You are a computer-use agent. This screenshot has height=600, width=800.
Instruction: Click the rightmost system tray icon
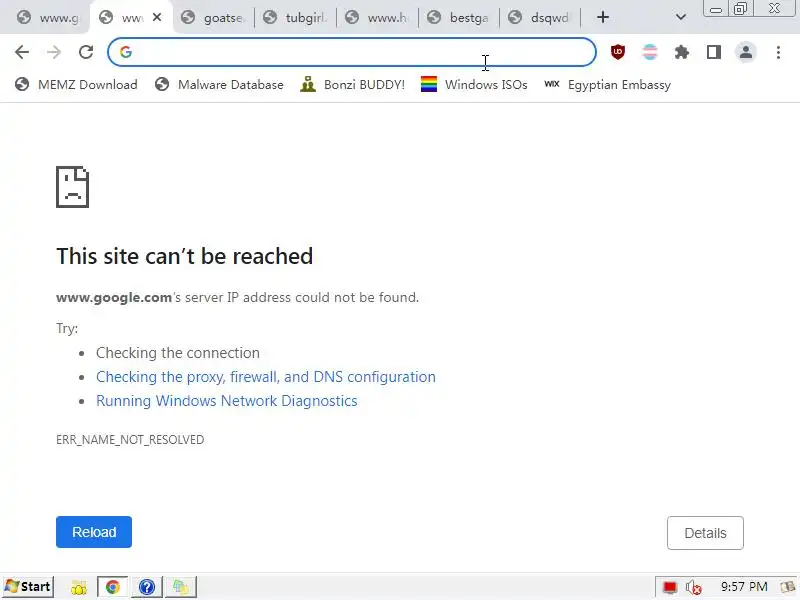click(789, 588)
